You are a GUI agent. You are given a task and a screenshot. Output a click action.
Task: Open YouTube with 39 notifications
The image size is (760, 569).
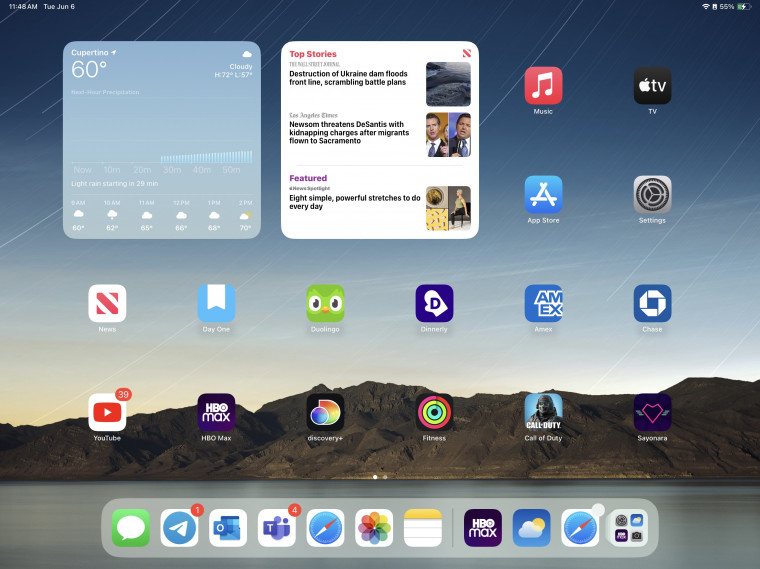[x=107, y=412]
